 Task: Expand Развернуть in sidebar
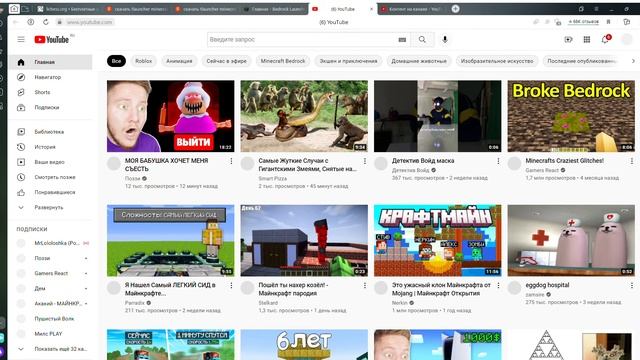pos(51,207)
